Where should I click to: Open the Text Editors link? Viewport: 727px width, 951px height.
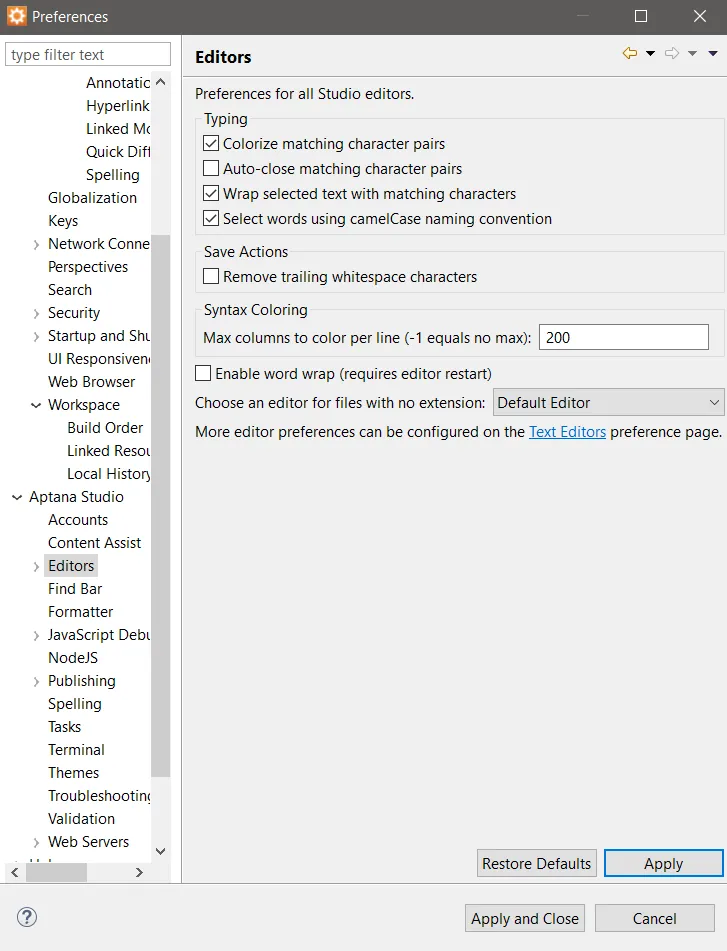pos(568,432)
